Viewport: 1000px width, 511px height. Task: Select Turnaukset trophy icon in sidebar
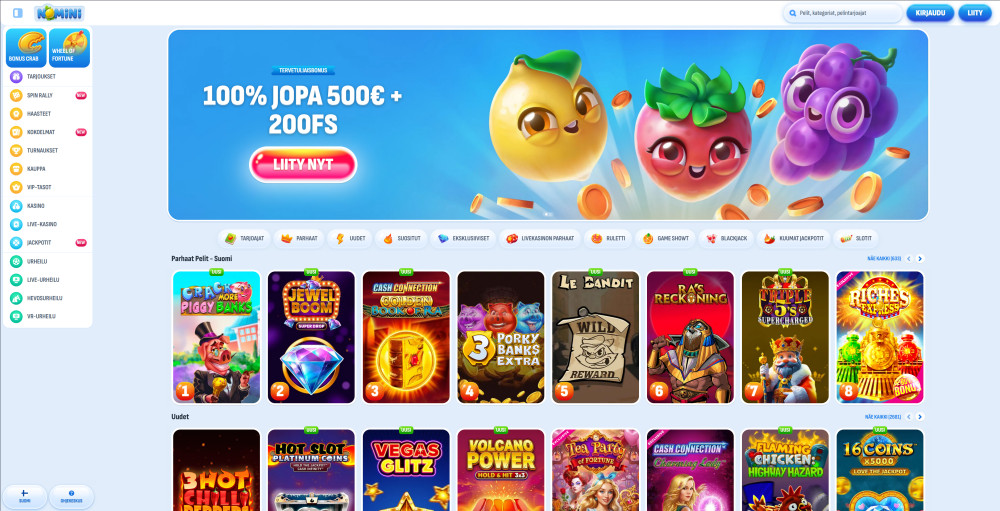[x=16, y=151]
